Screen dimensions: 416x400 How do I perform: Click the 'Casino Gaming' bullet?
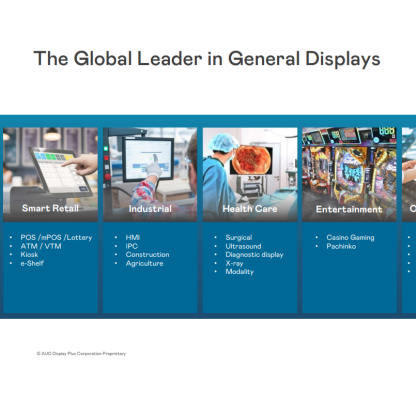pyautogui.click(x=350, y=237)
